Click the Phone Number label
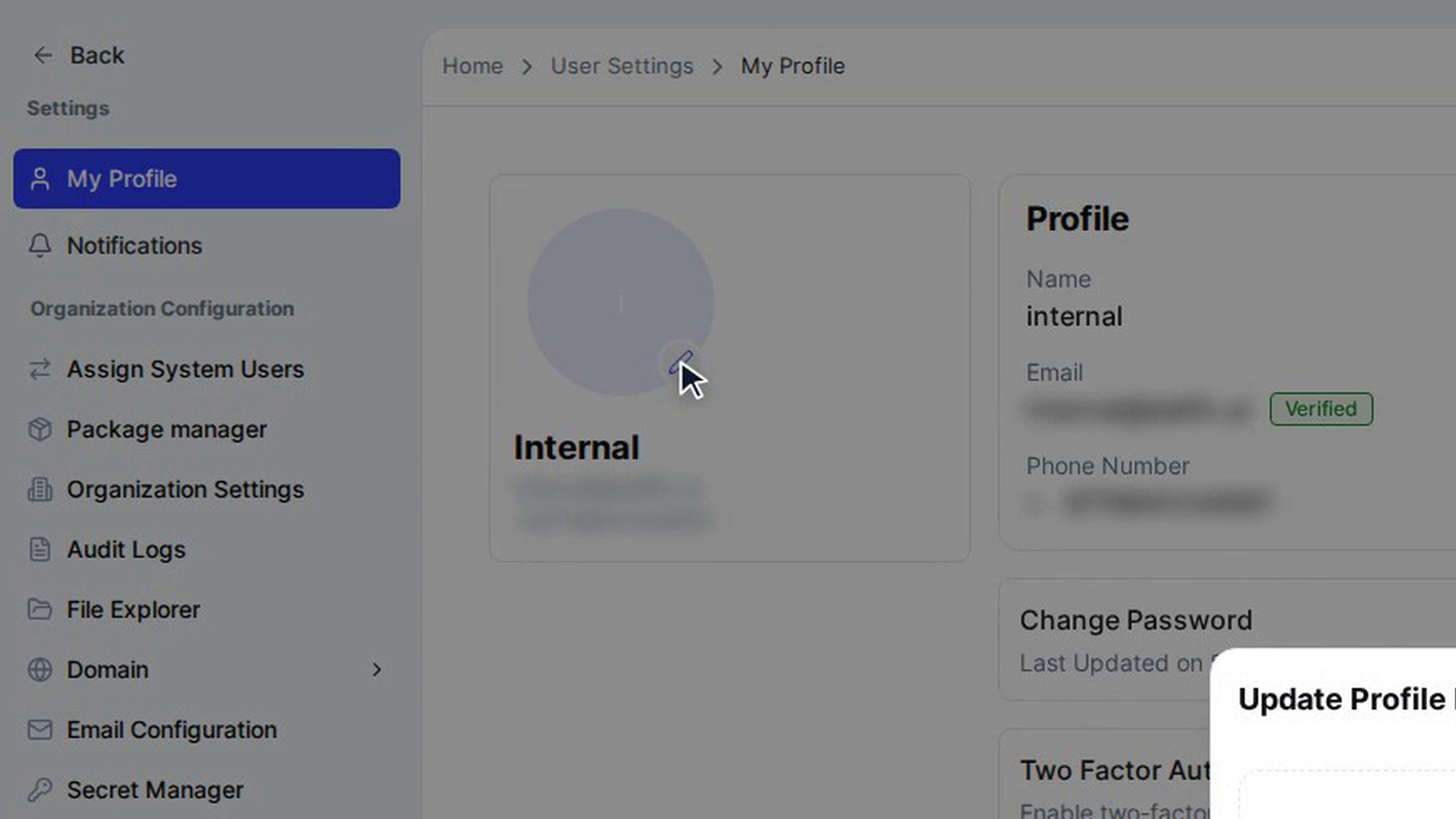1456x819 pixels. pos(1107,466)
